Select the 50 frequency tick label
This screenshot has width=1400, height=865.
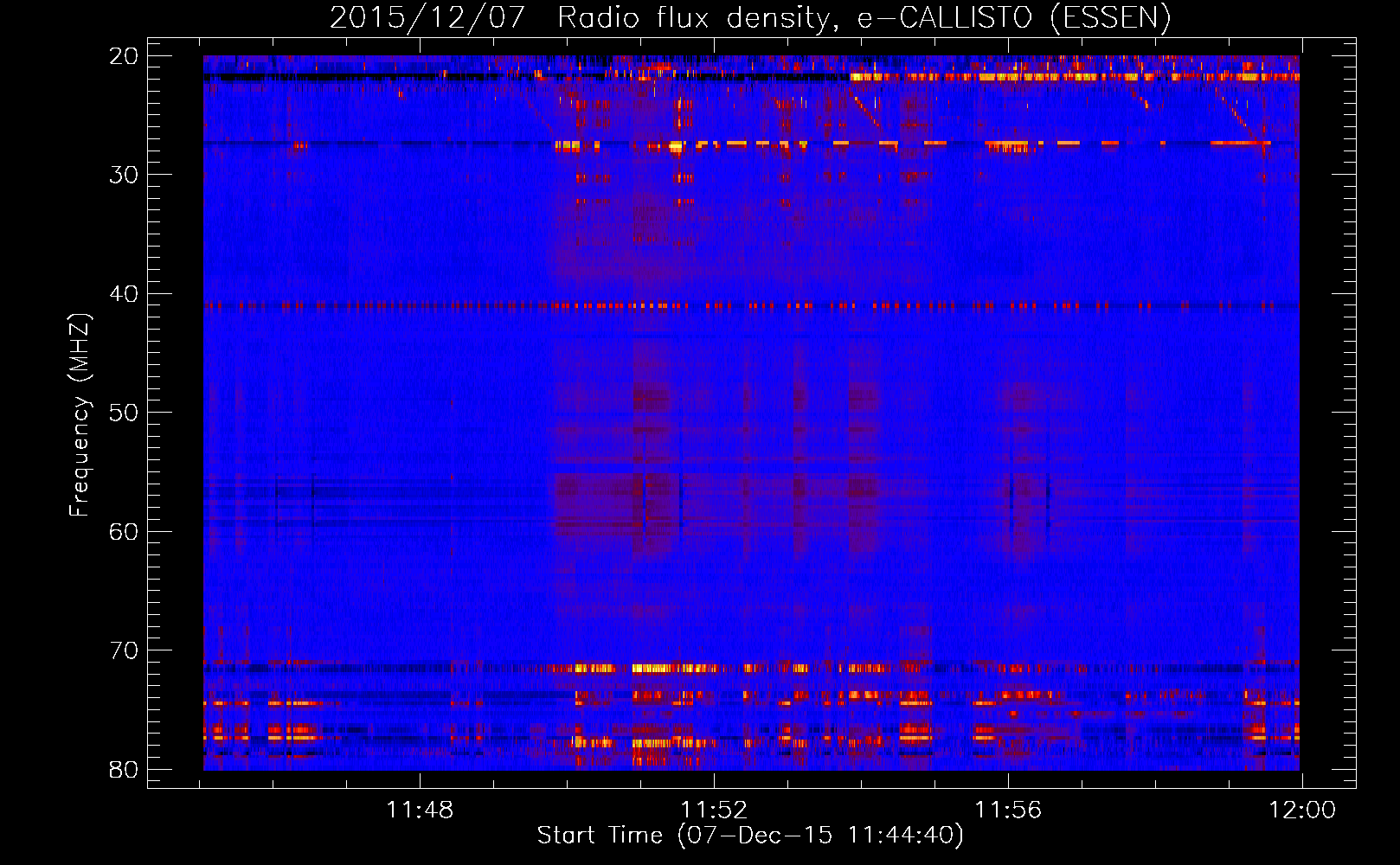tap(125, 413)
